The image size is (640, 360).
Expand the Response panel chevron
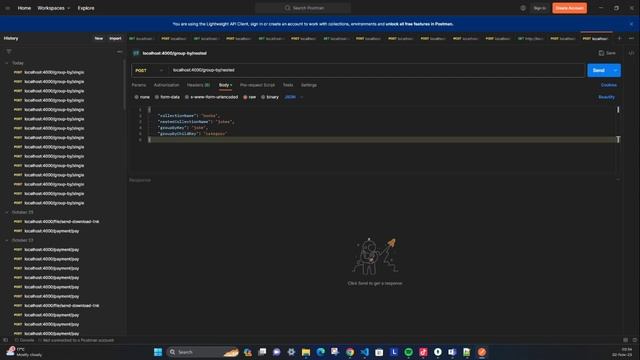point(618,180)
